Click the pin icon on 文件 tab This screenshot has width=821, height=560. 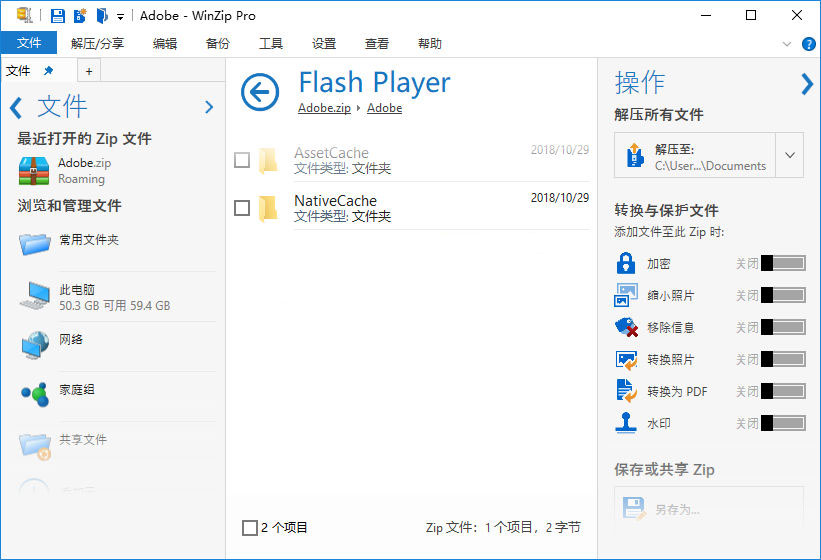(x=48, y=70)
